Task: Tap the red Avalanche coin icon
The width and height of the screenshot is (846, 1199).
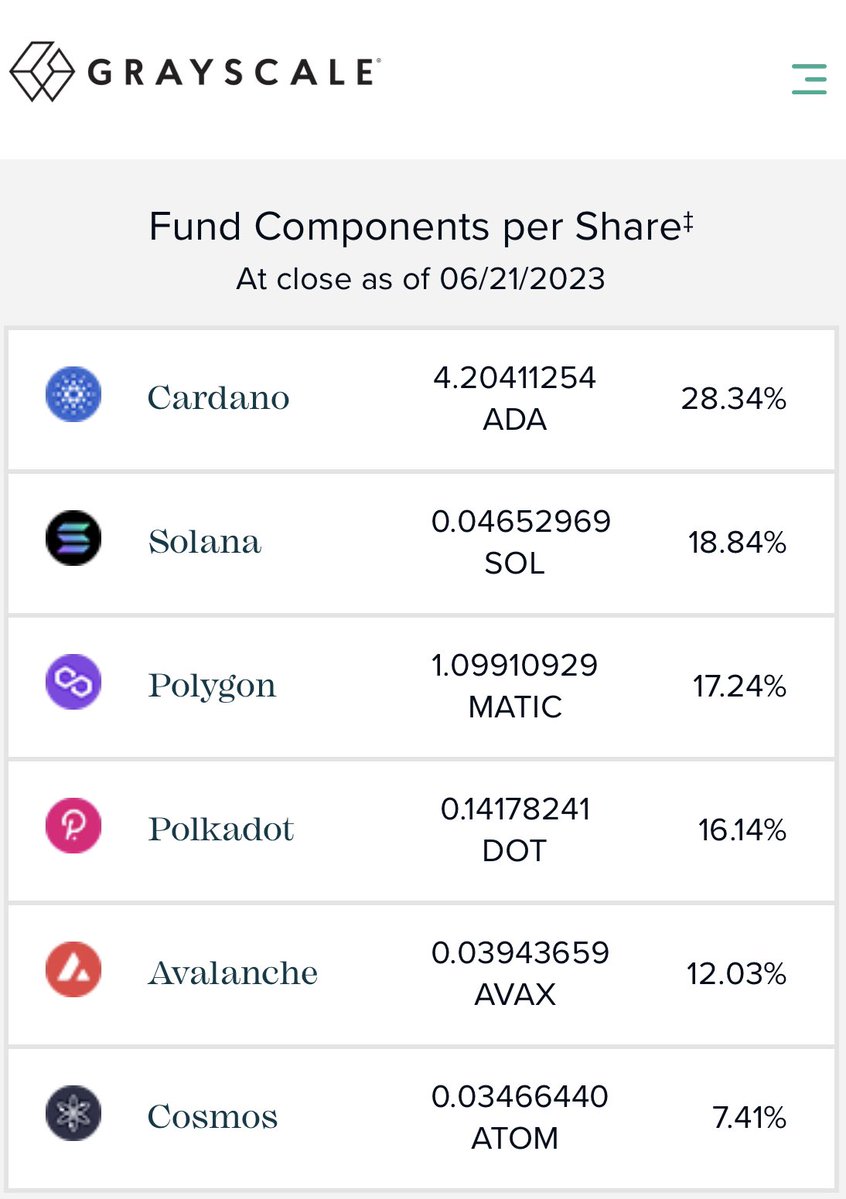Action: [73, 969]
